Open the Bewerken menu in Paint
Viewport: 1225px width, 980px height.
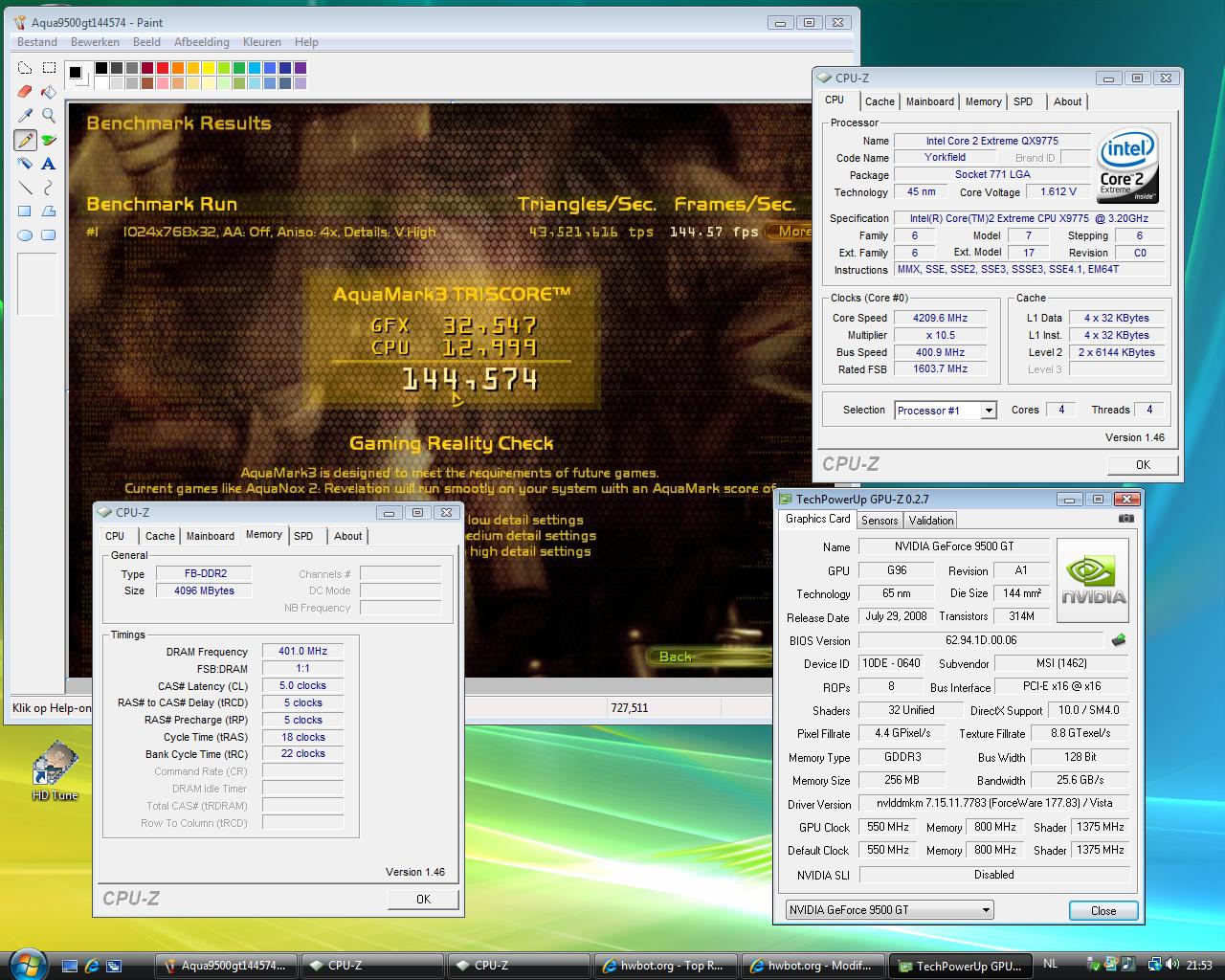(95, 42)
